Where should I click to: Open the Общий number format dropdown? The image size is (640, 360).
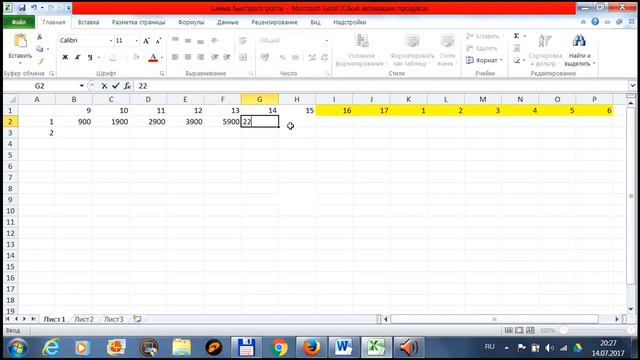pyautogui.click(x=327, y=40)
